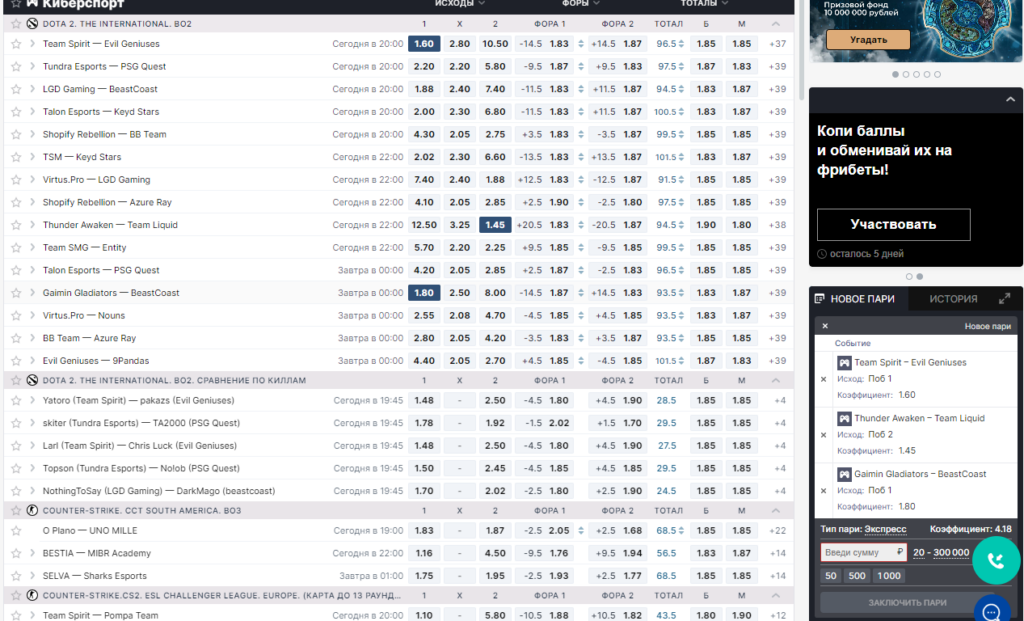This screenshot has width=1024, height=621.
Task: Star the TSM — Keyd Stars match
Action: coord(16,157)
